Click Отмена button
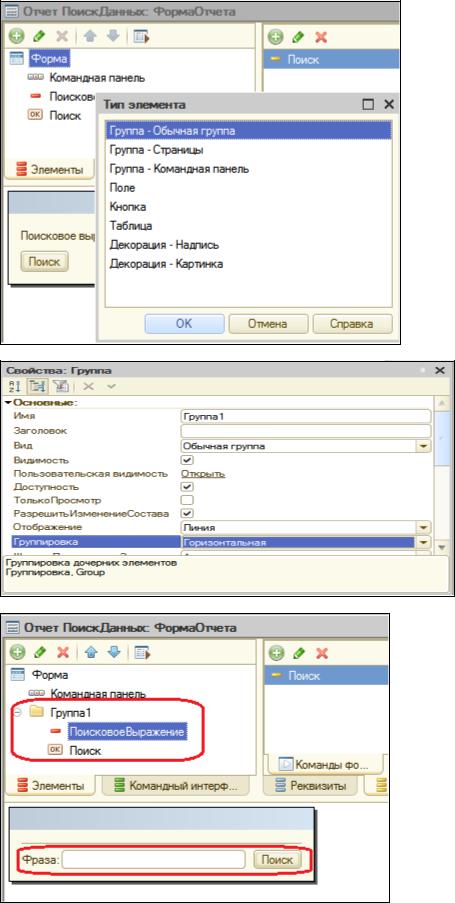This screenshot has width=455, height=903. click(x=268, y=324)
